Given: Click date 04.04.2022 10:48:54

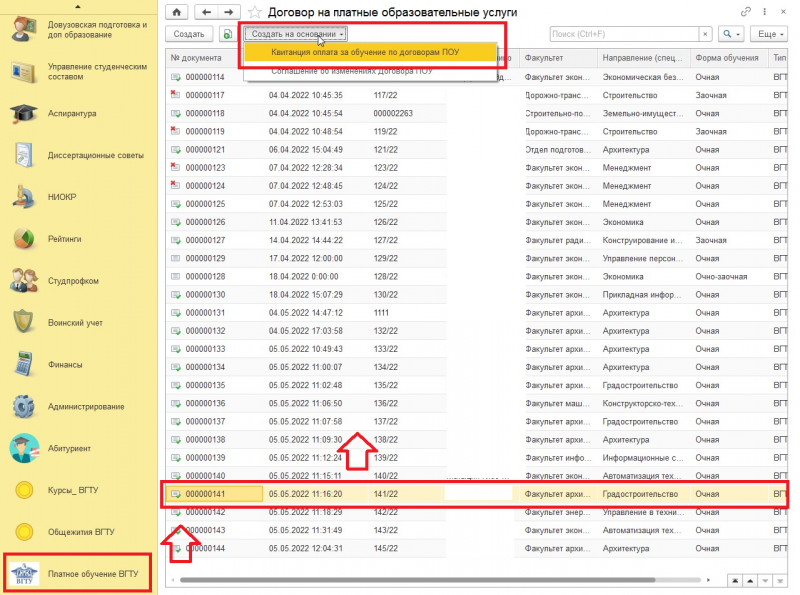Looking at the screenshot, I should point(306,132).
